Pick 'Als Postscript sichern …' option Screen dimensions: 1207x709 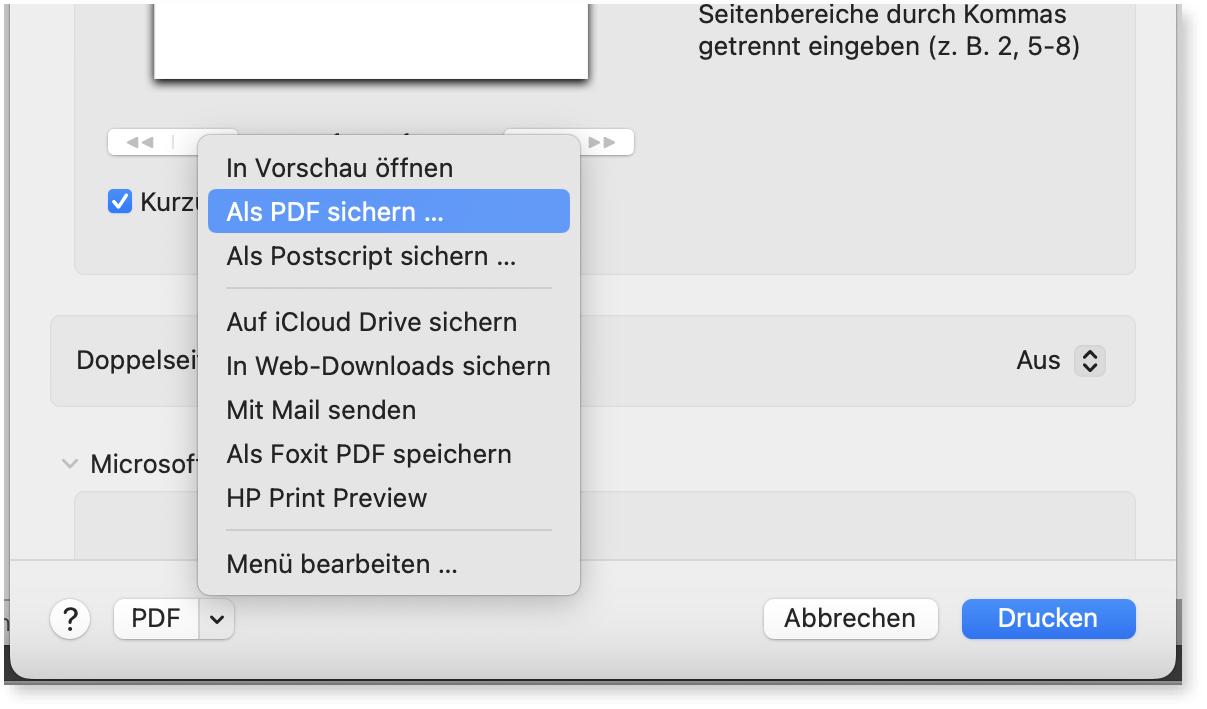(371, 256)
